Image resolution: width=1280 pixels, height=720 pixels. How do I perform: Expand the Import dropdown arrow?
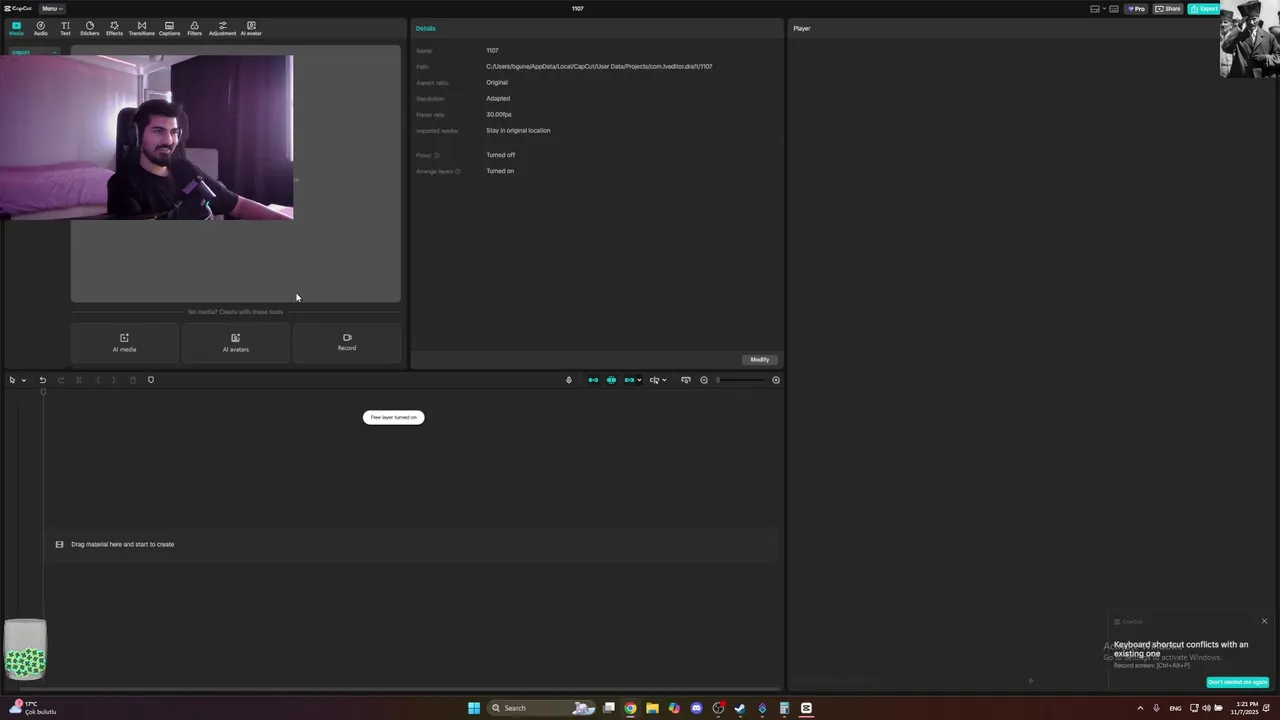coord(53,52)
